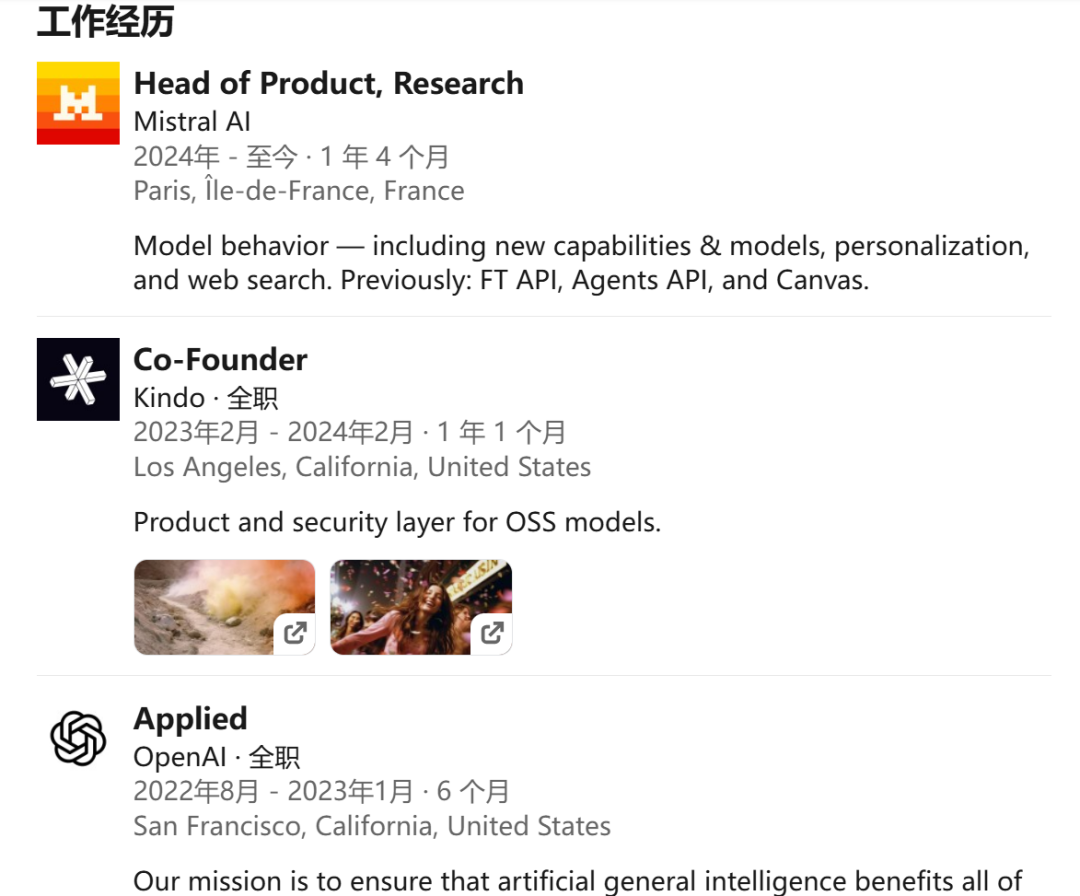Open the smoky landscape media thumbnail
The height and width of the screenshot is (896, 1080).
(x=210, y=601)
